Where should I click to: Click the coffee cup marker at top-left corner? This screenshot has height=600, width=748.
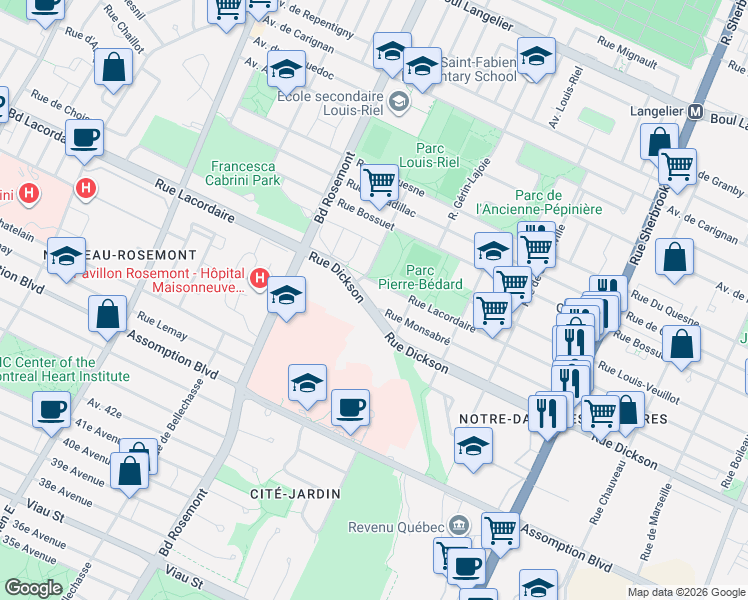pos(46,10)
